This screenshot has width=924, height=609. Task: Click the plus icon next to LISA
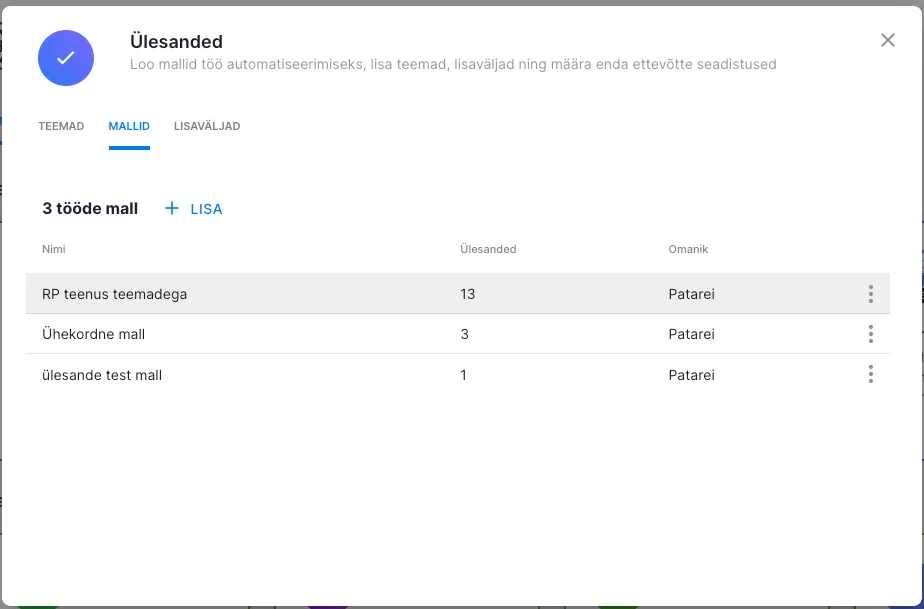[172, 208]
